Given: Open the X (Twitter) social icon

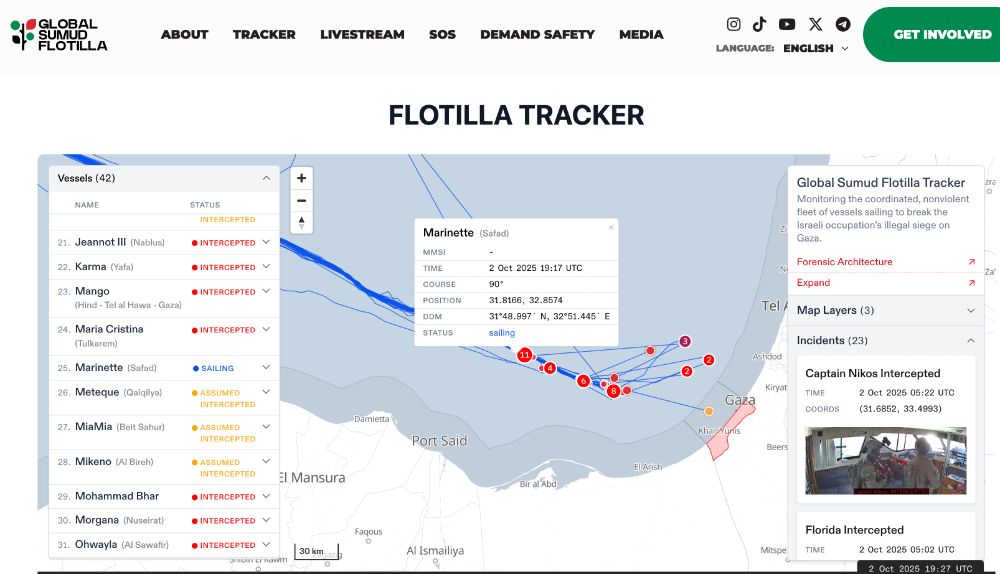Looking at the screenshot, I should (x=815, y=24).
